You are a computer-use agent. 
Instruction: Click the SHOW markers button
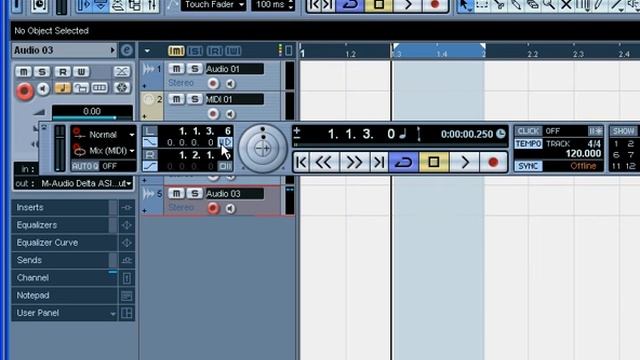point(623,131)
